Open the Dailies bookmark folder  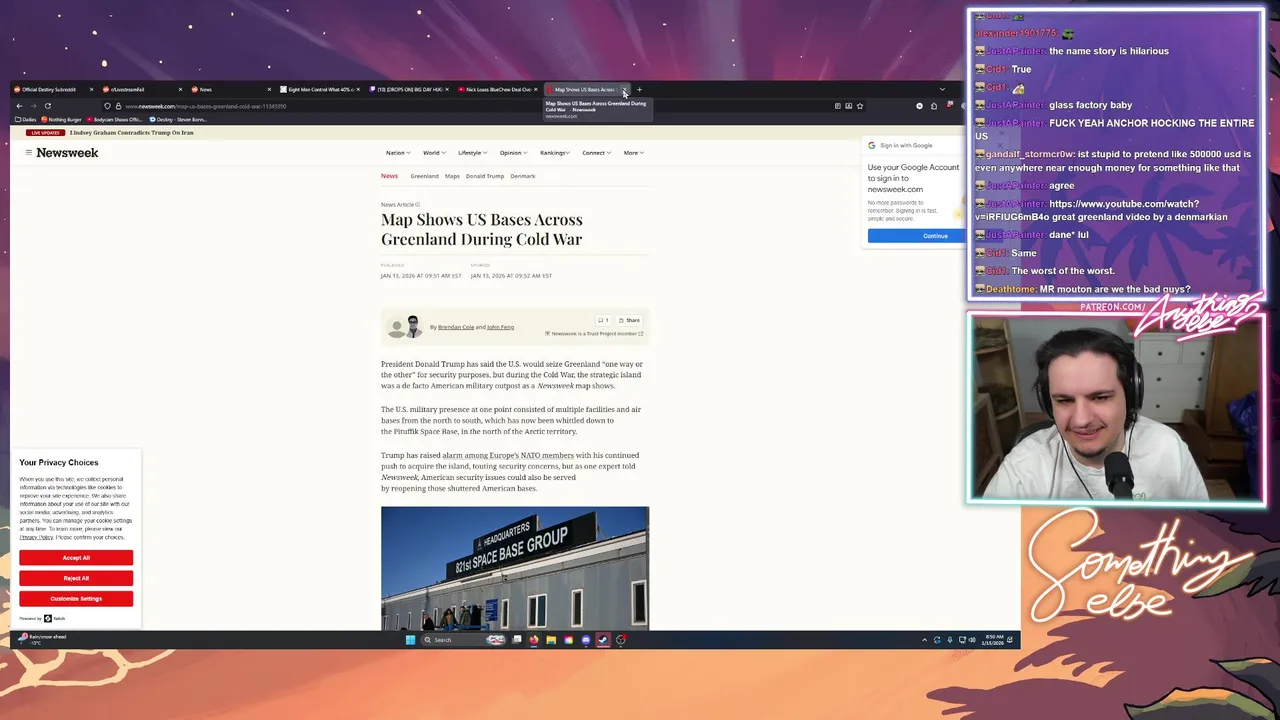coord(26,119)
